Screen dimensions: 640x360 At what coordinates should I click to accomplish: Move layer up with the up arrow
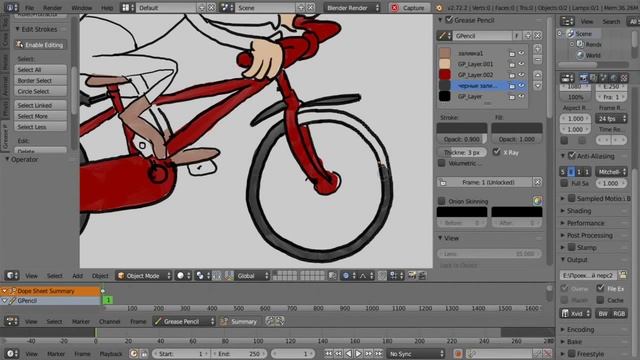coord(538,75)
